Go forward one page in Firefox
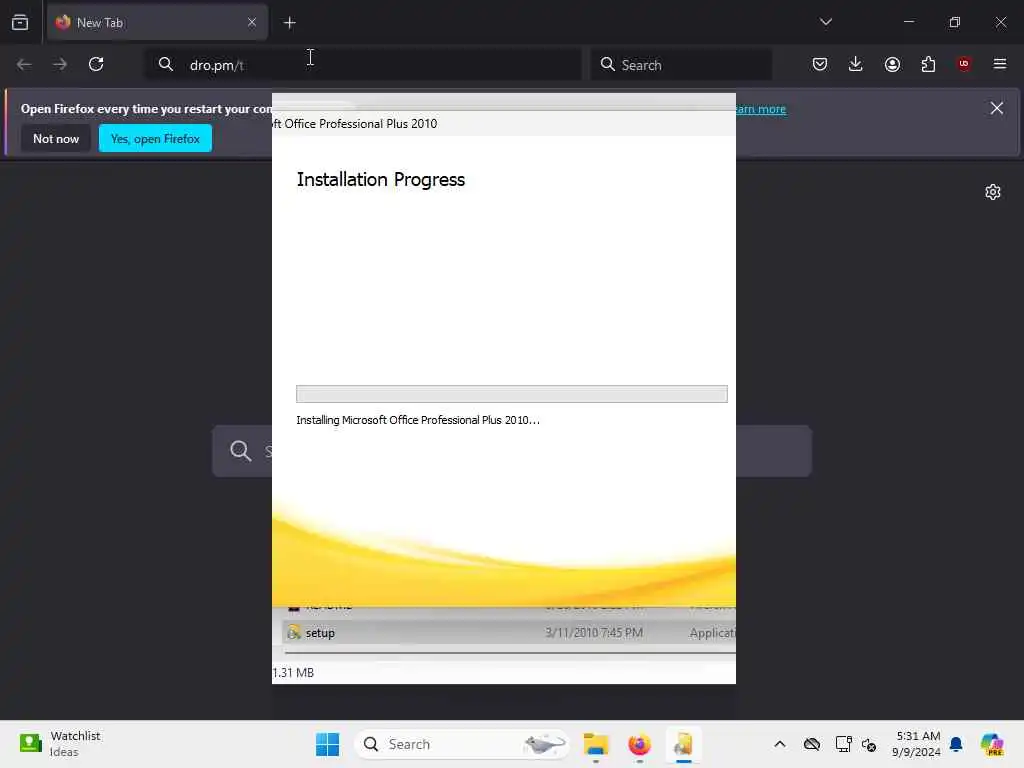 60,64
